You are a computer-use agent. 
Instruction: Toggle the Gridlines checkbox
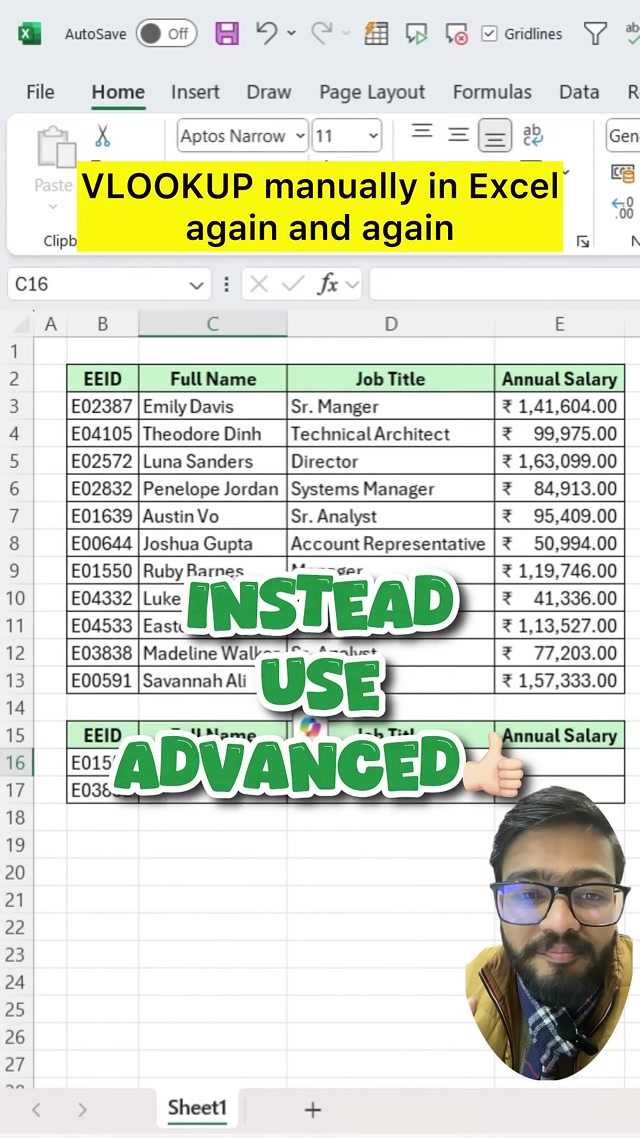pyautogui.click(x=489, y=34)
